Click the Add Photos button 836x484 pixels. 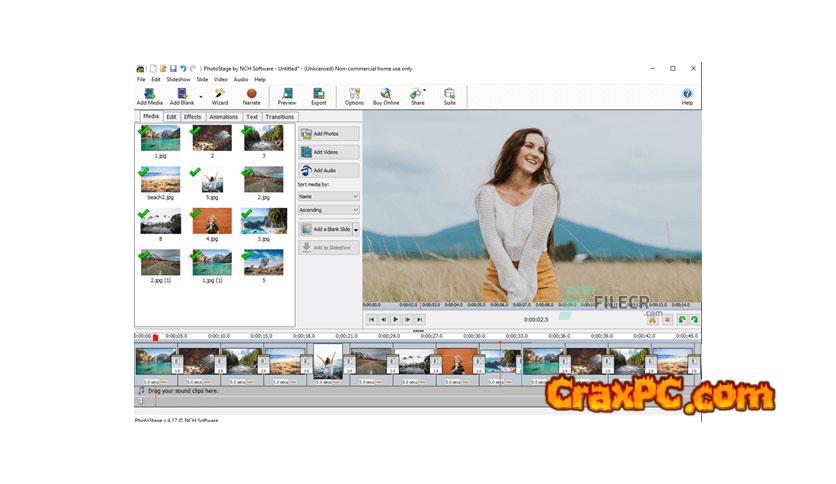click(328, 134)
